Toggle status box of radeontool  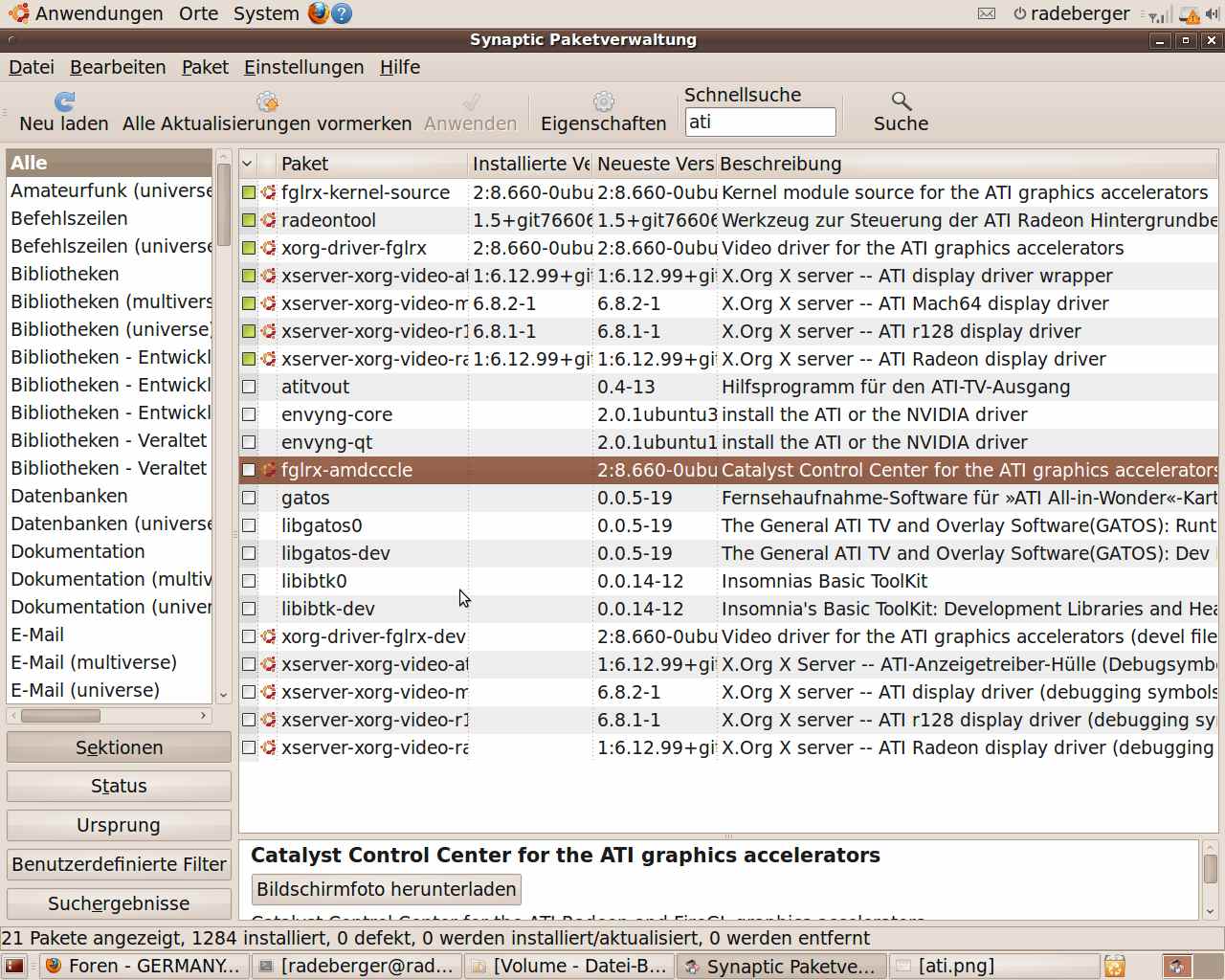[x=249, y=220]
